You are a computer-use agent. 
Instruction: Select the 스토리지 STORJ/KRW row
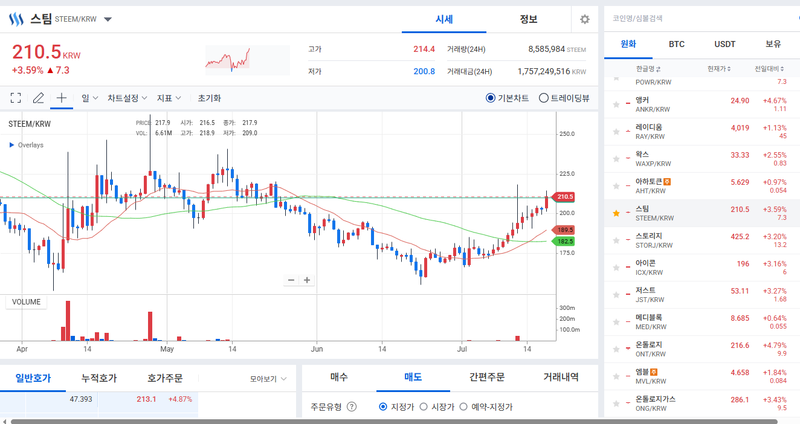(702, 240)
